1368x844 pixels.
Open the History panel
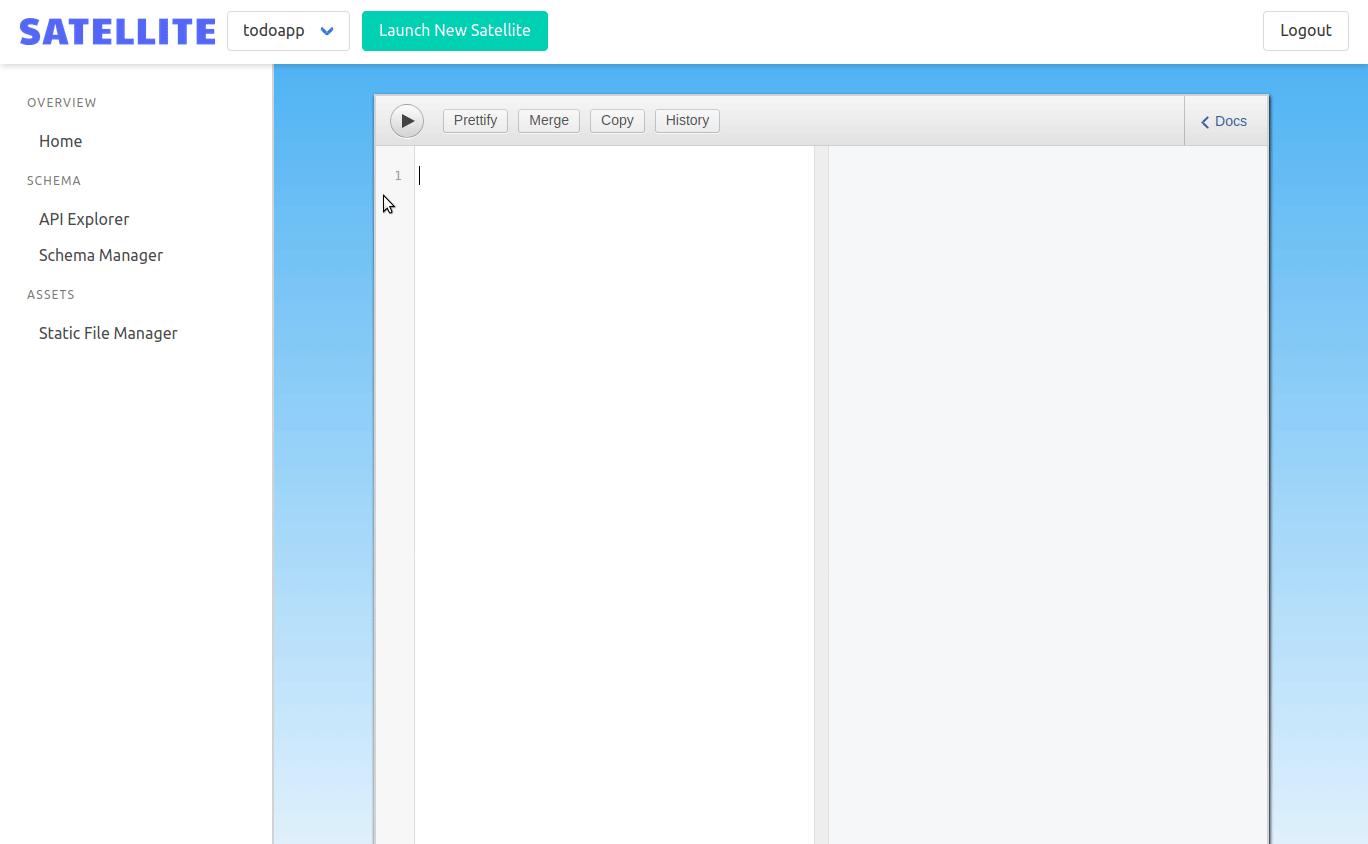(687, 121)
